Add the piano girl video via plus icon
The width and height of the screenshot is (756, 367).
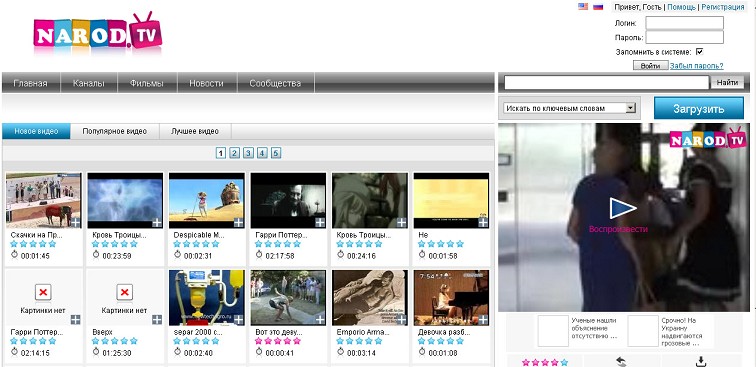[x=483, y=319]
